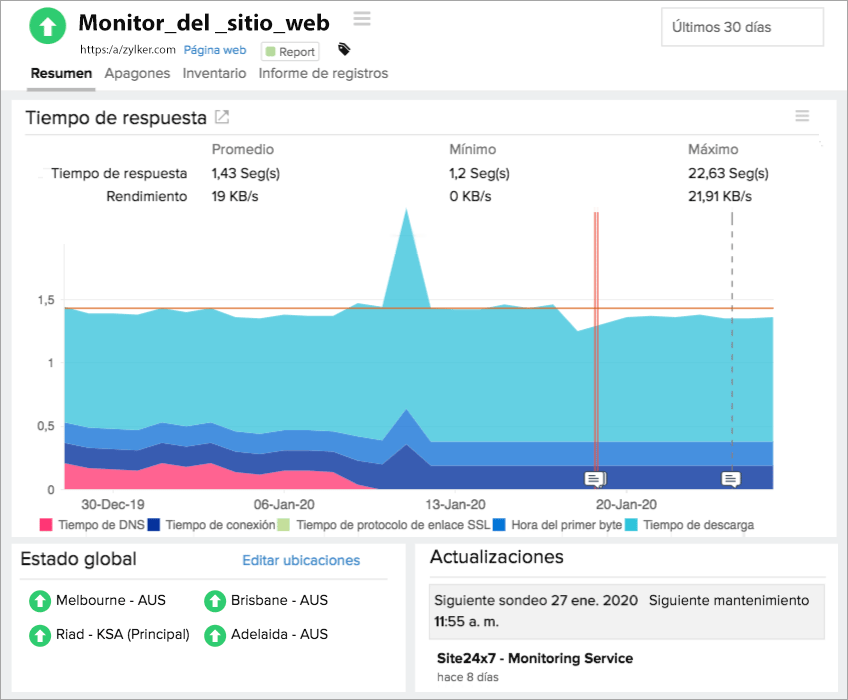This screenshot has height=700, width=848.
Task: Click the Melbourne - AUS location label
Action: [x=111, y=600]
